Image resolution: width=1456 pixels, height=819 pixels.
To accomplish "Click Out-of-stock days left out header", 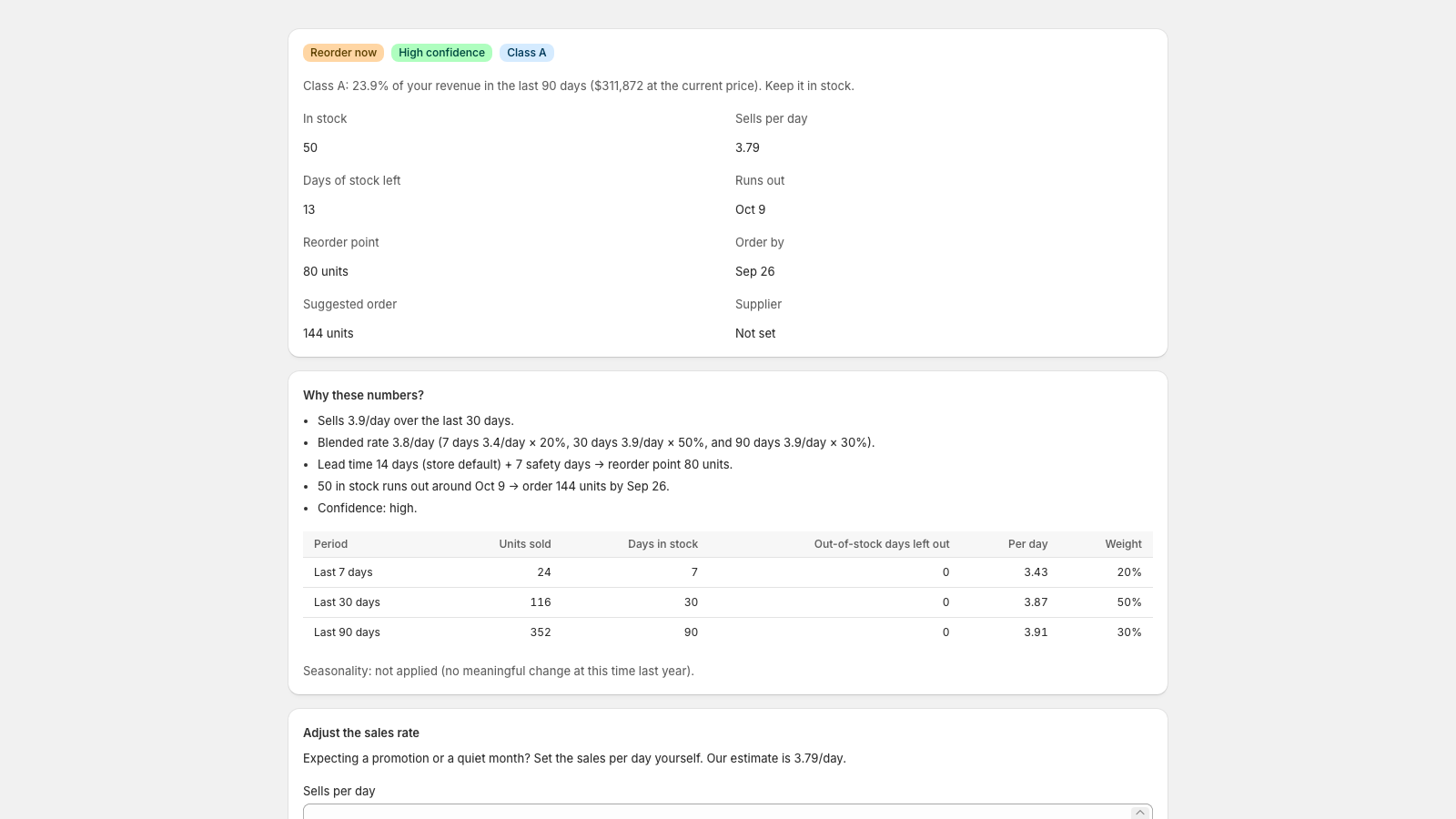I will point(882,544).
